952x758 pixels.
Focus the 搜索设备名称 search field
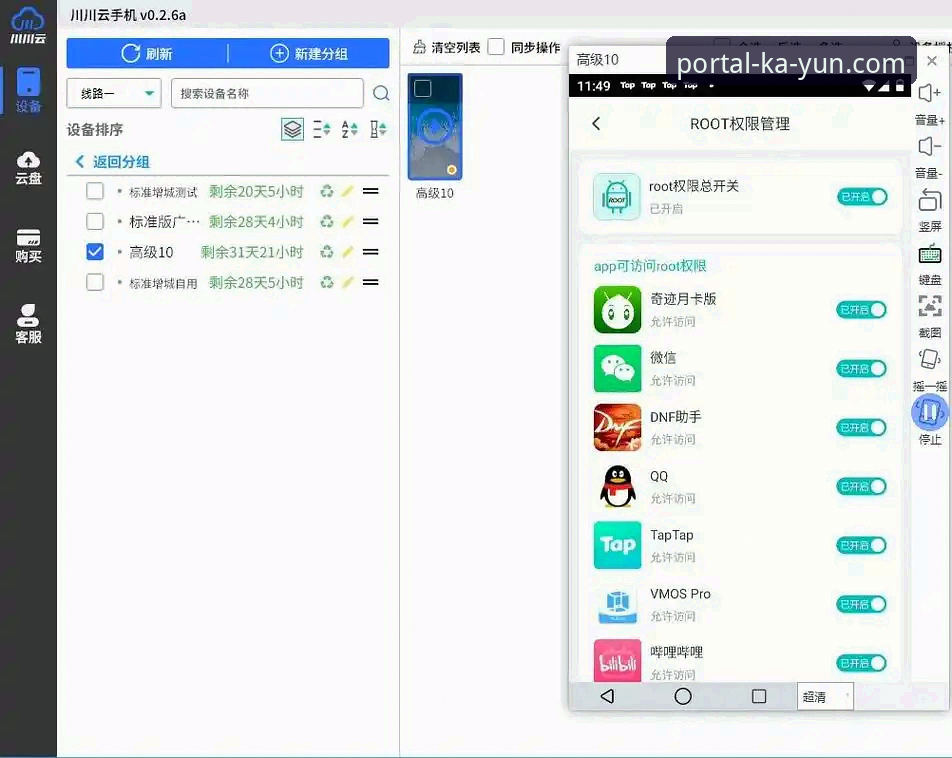267,94
